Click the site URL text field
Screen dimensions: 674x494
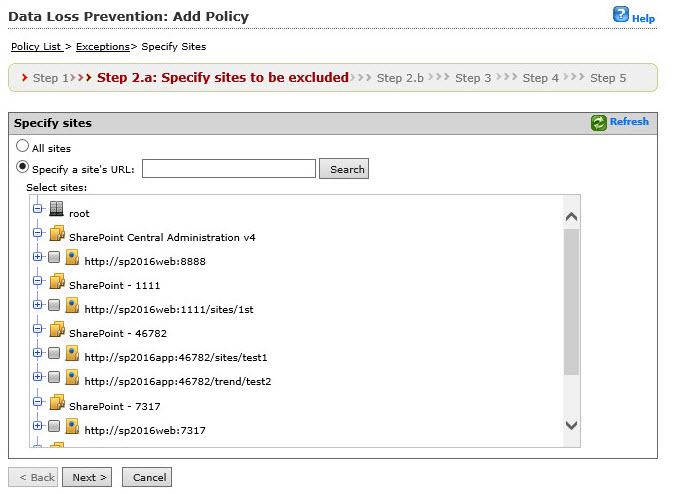coord(229,169)
